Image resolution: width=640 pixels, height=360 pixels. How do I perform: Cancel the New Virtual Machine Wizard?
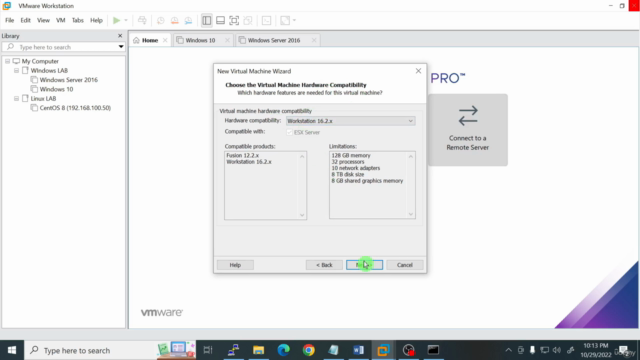(405, 265)
